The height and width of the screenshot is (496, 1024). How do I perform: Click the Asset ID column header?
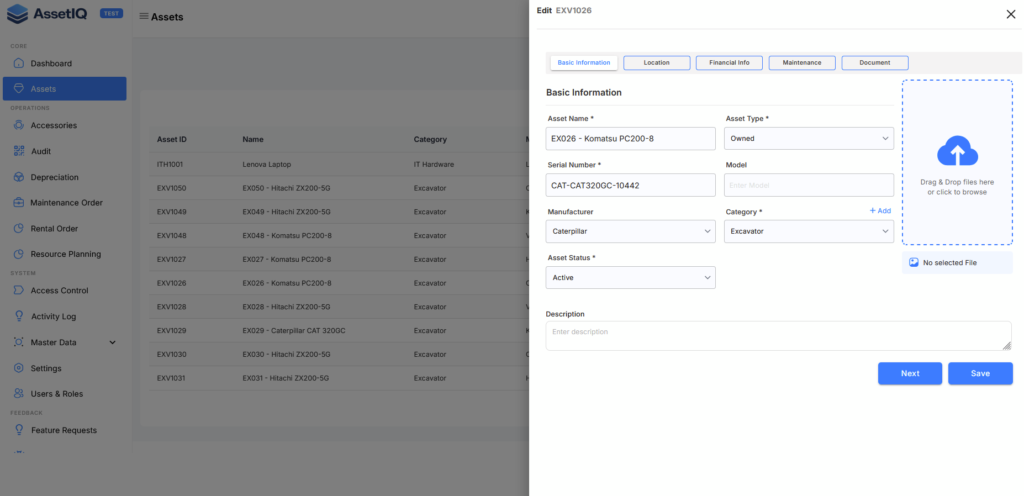point(172,139)
